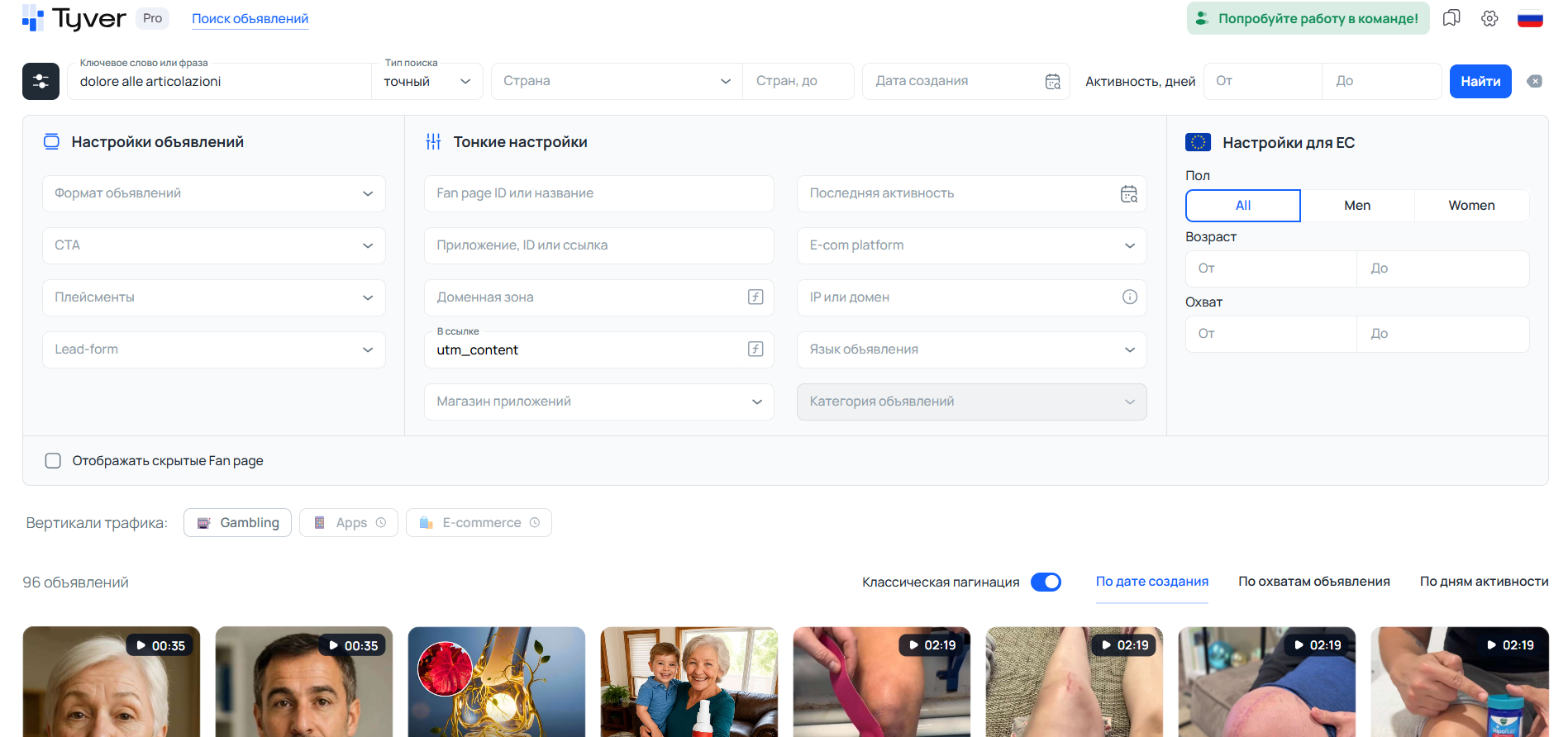Turn off classic pagination switch
1568x737 pixels.
(x=1046, y=582)
